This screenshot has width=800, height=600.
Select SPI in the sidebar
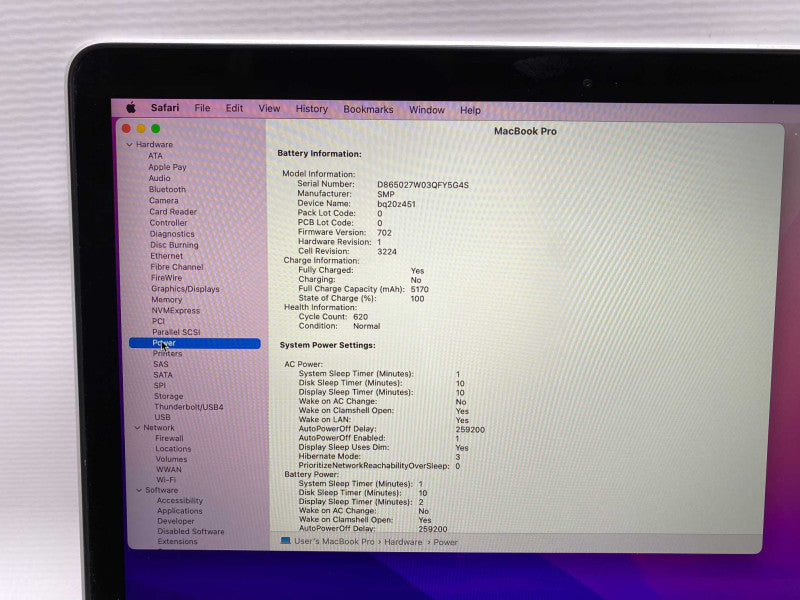click(x=160, y=386)
